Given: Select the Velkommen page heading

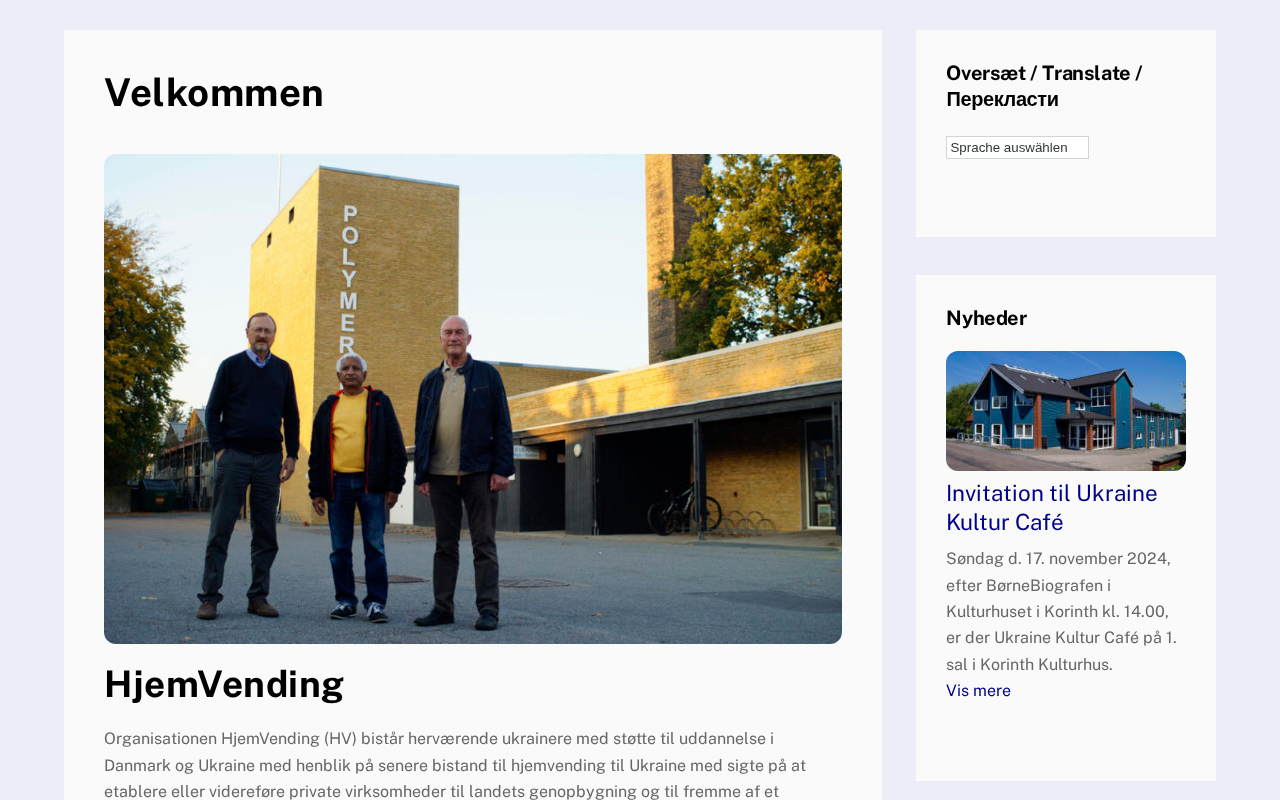Looking at the screenshot, I should pyautogui.click(x=214, y=92).
